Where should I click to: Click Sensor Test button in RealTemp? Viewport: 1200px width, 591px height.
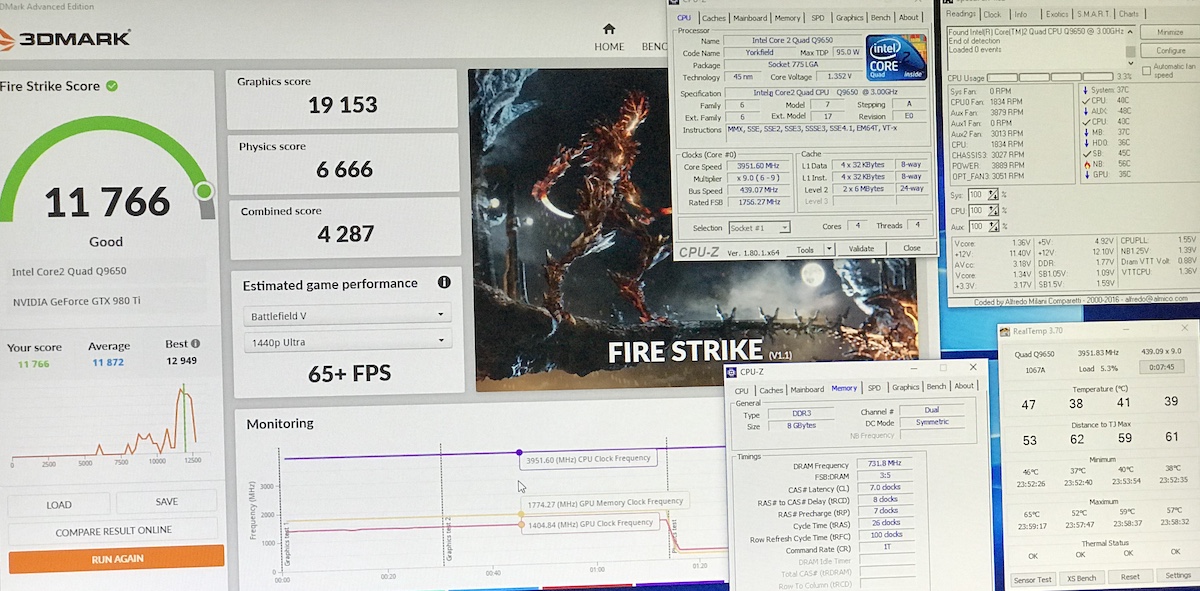pos(1032,578)
